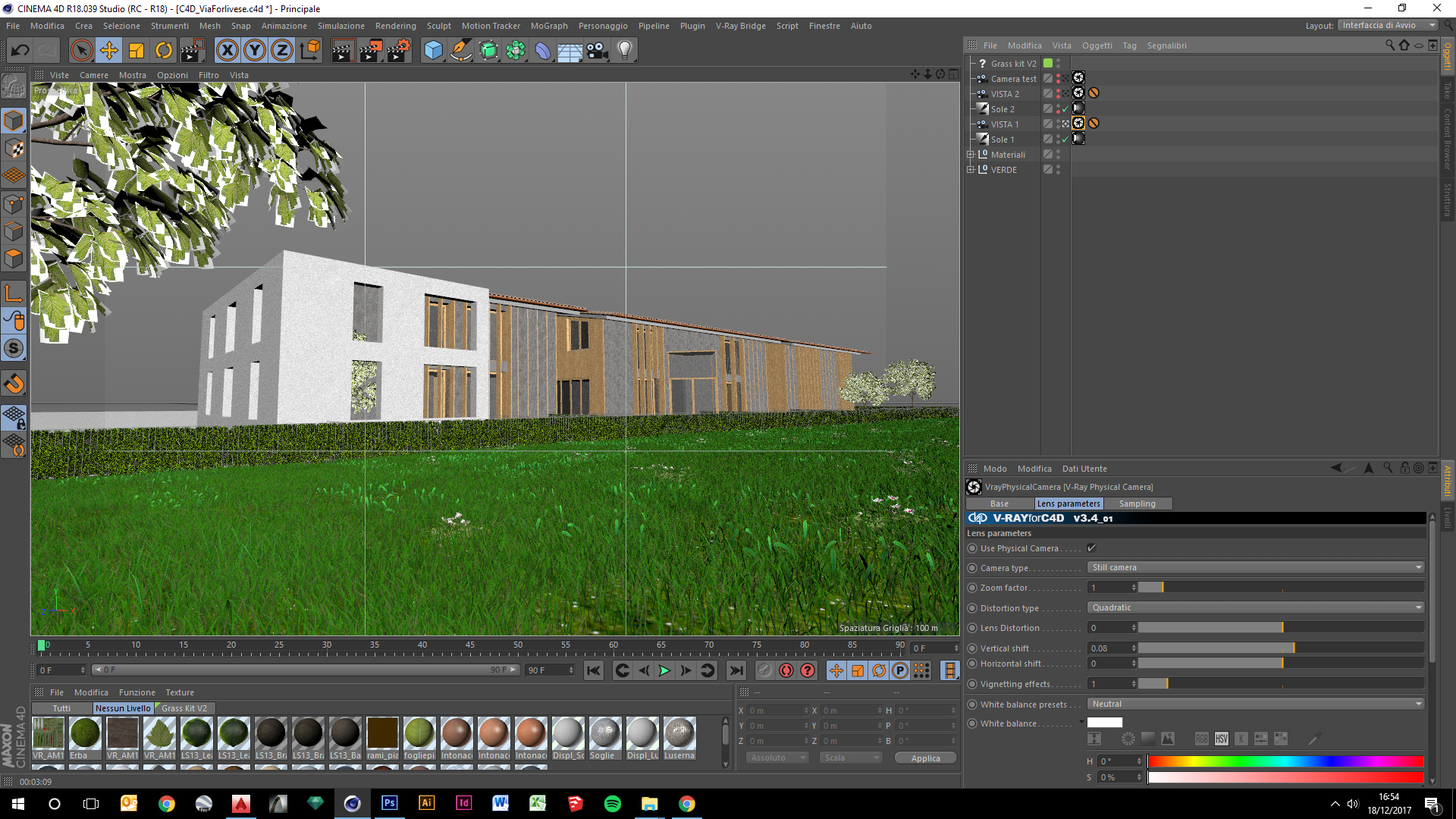Open the Distortion type Quadratic dropdown

[x=1256, y=607]
